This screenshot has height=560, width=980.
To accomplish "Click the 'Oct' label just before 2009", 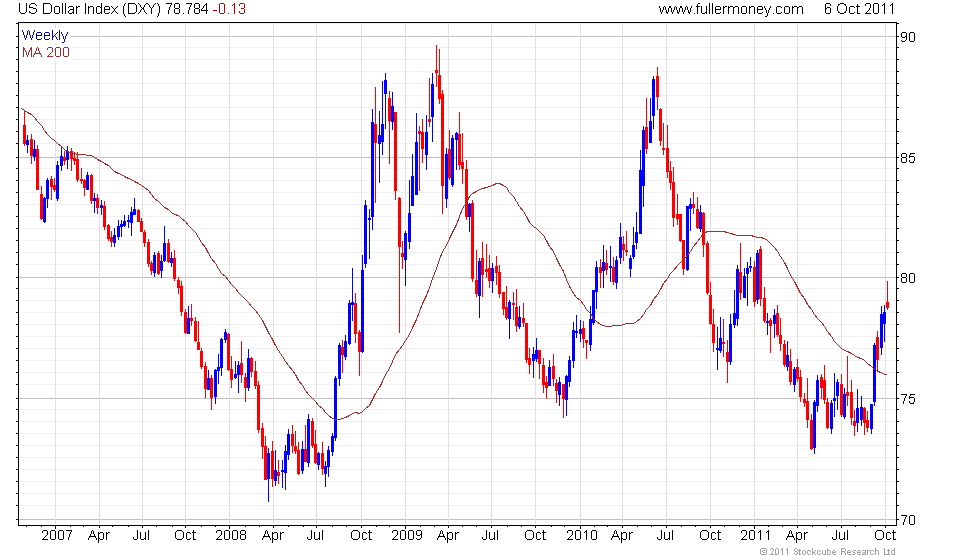I will [361, 536].
